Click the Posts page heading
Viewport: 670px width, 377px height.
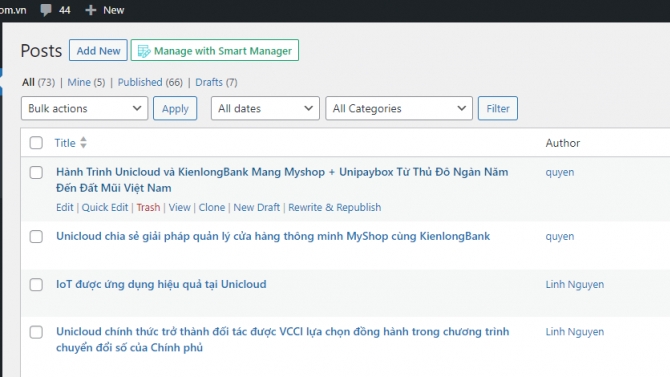pos(41,51)
